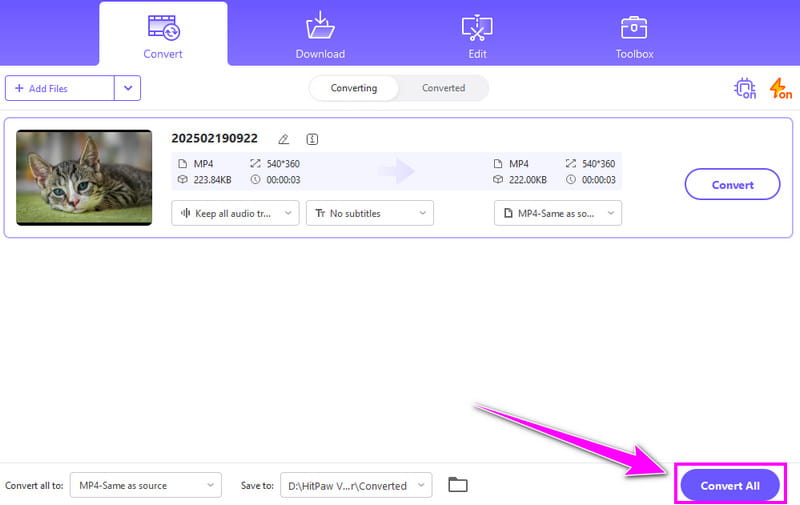This screenshot has width=800, height=505.
Task: Open the Edit tab
Action: tap(477, 36)
